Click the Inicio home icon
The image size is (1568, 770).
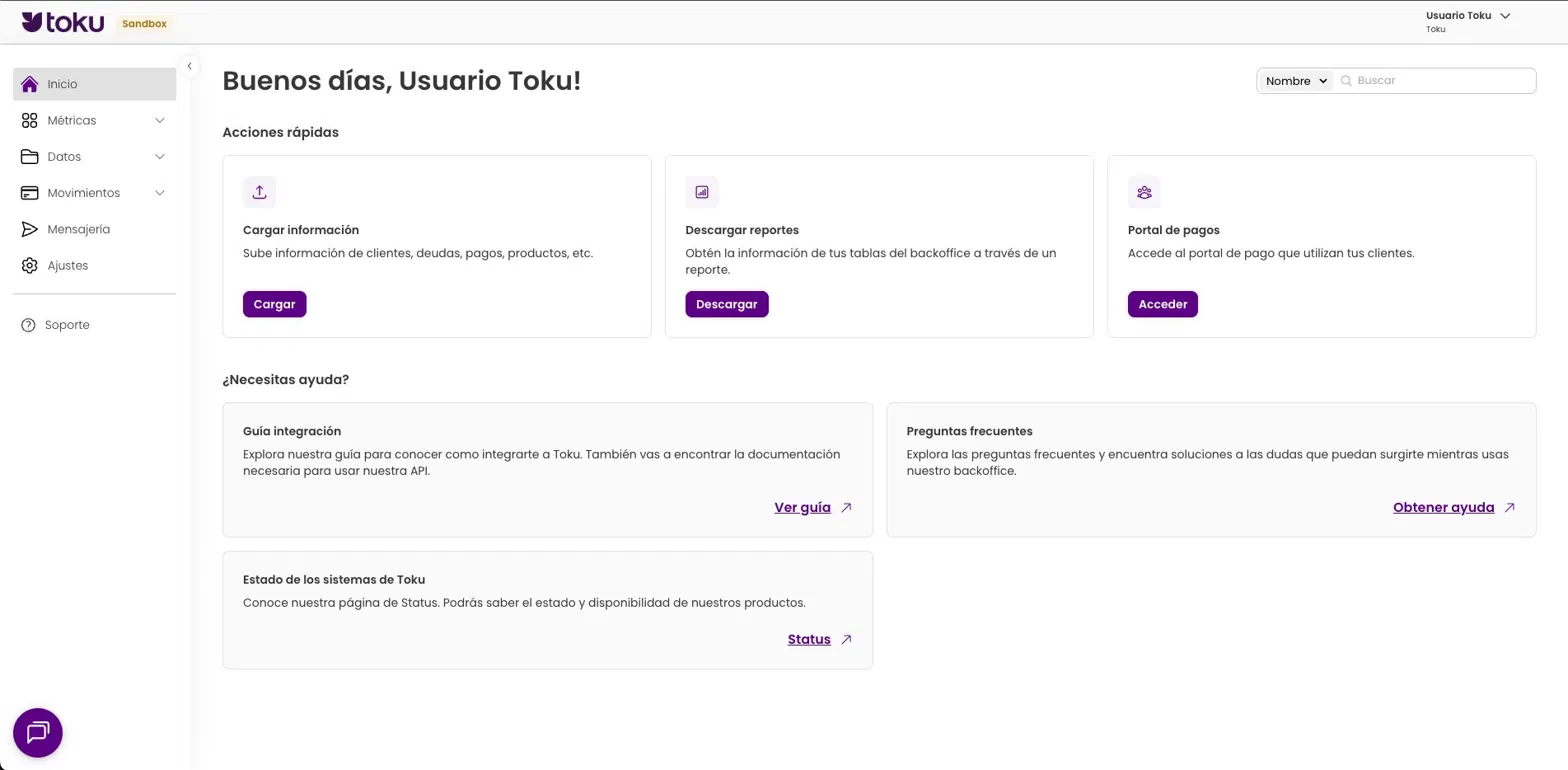(x=30, y=84)
